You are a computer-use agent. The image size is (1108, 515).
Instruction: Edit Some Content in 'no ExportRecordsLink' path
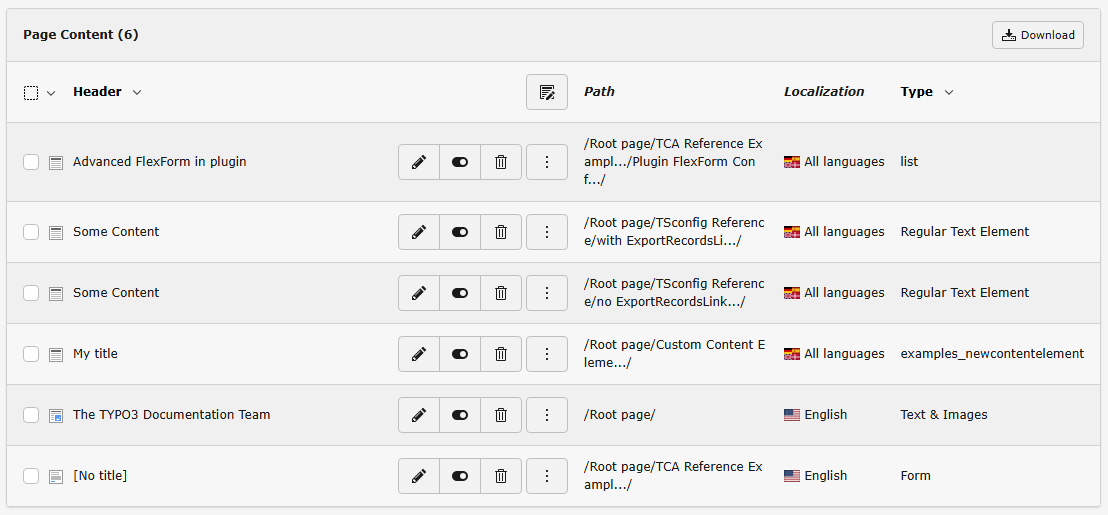(419, 292)
